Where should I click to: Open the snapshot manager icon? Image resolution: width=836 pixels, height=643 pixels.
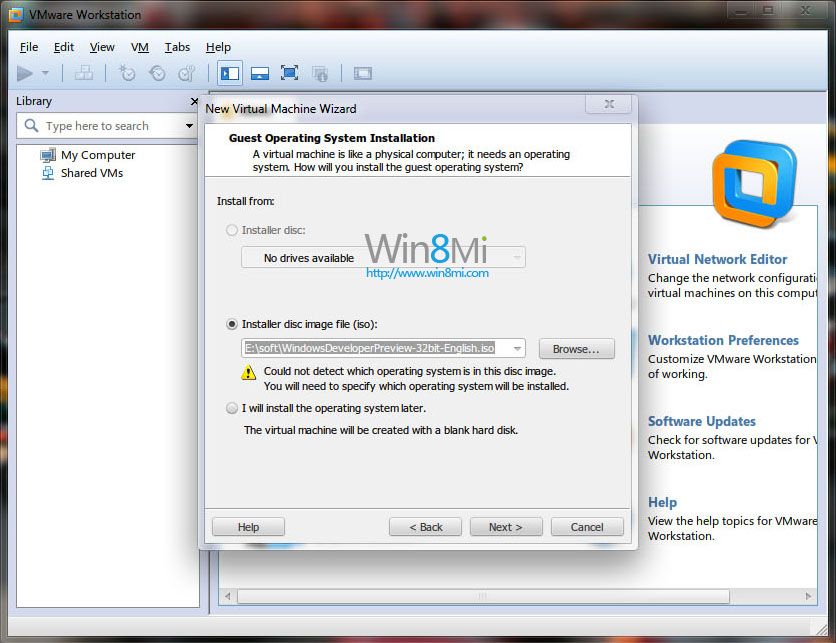coord(187,73)
